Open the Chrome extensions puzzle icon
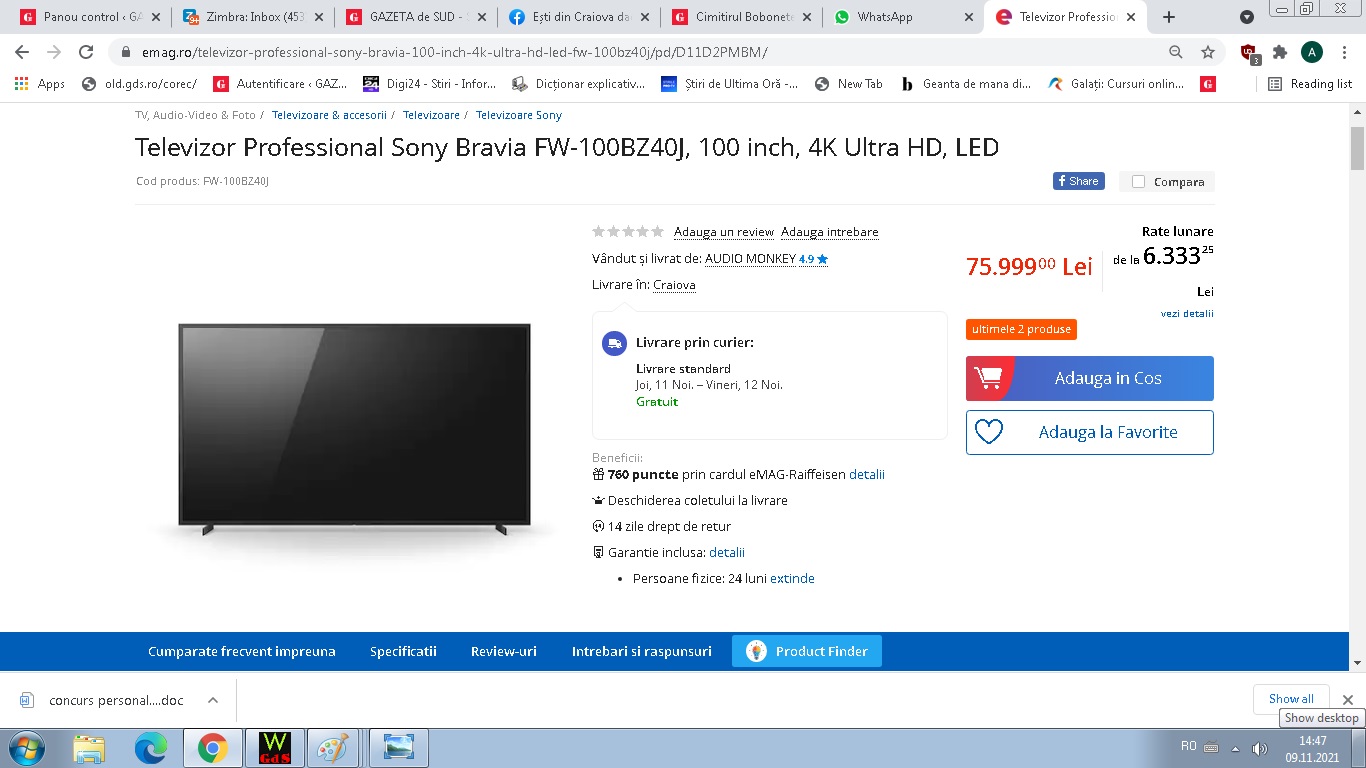The width and height of the screenshot is (1366, 768). click(x=1279, y=52)
